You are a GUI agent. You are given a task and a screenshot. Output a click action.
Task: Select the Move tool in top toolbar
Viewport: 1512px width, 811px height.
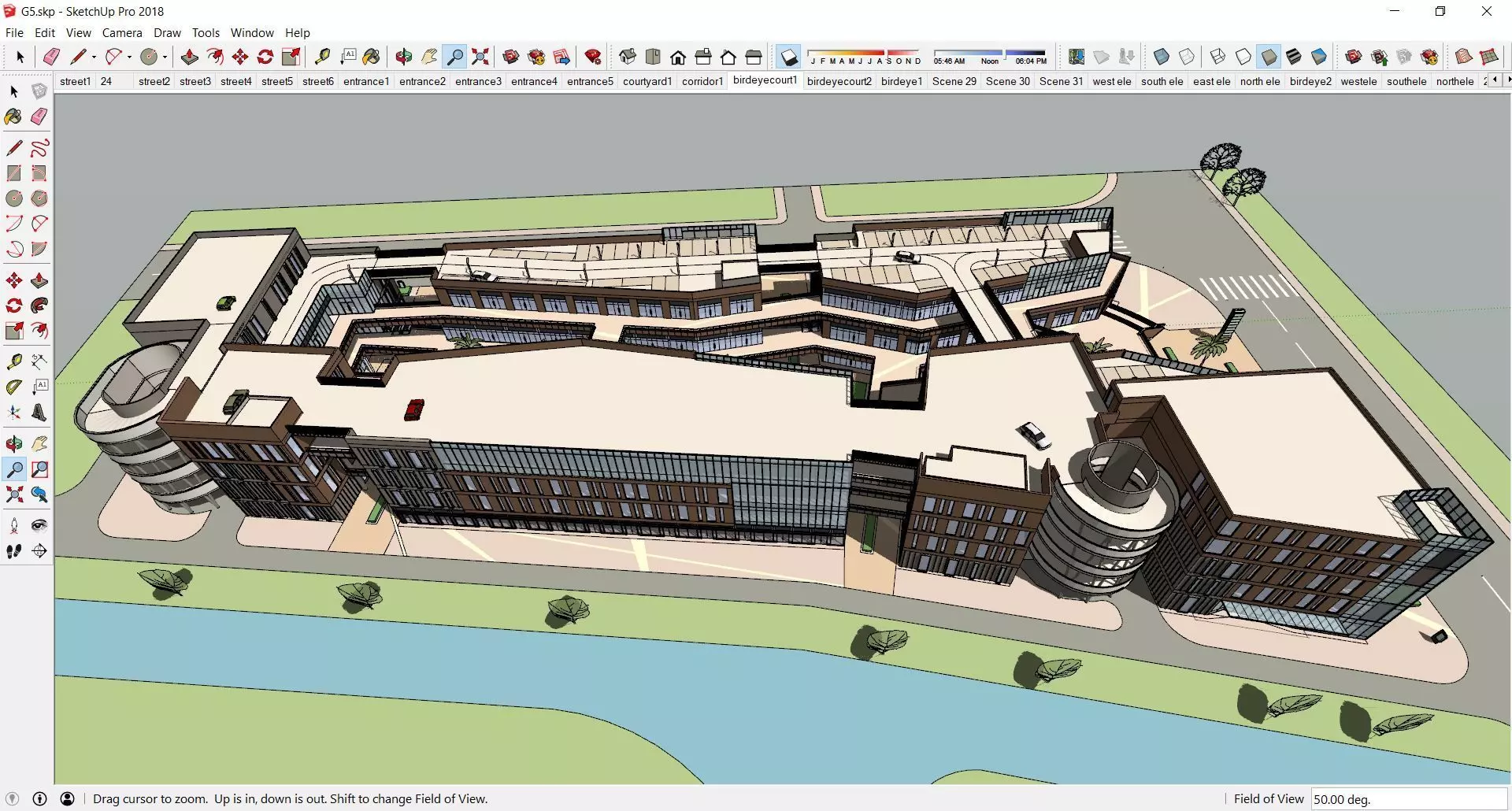(240, 57)
